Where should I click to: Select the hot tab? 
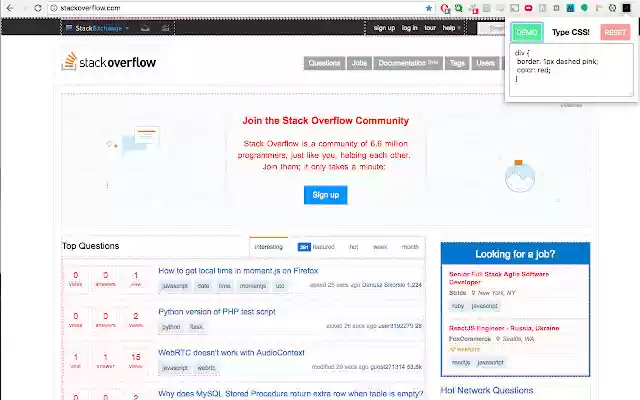click(x=353, y=247)
